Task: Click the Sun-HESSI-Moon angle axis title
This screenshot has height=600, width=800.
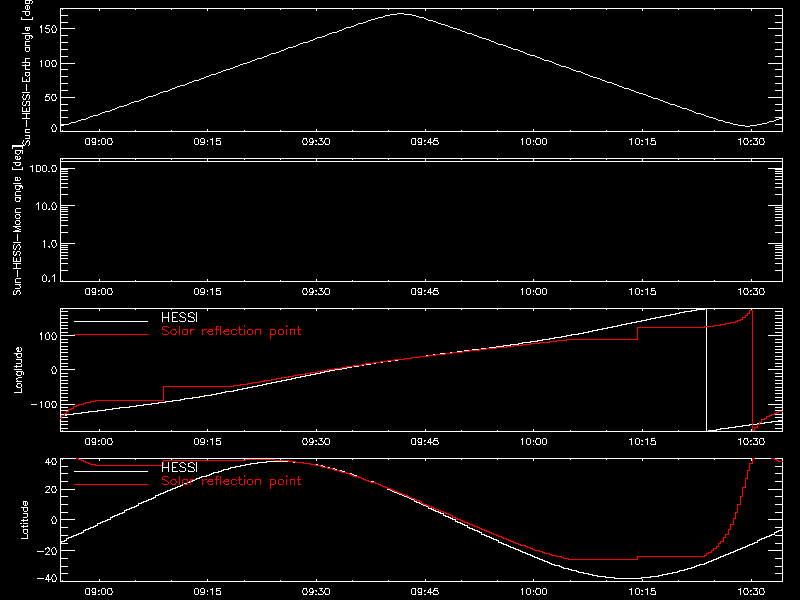Action: point(17,219)
